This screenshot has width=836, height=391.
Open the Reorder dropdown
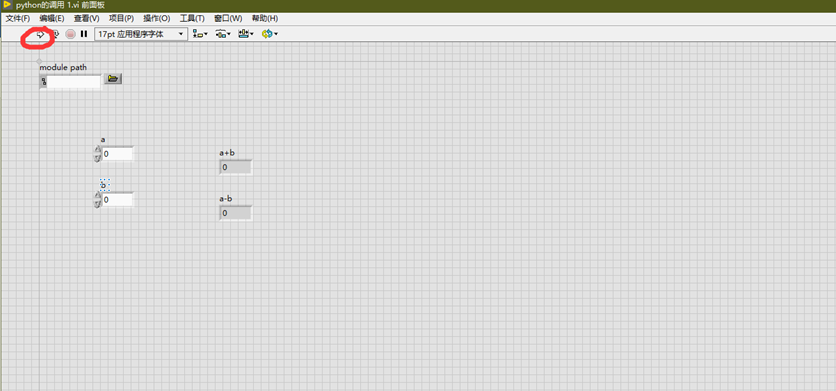pyautogui.click(x=270, y=34)
